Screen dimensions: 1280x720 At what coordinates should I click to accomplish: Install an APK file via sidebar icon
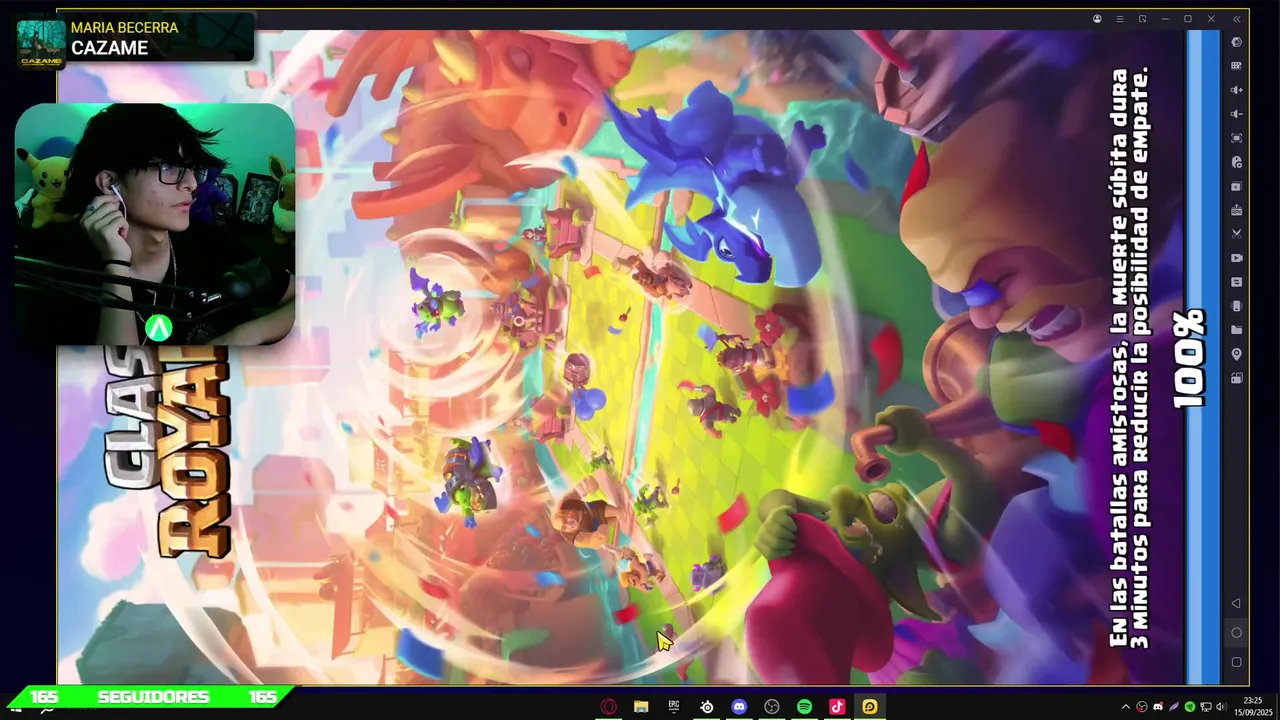click(1237, 210)
